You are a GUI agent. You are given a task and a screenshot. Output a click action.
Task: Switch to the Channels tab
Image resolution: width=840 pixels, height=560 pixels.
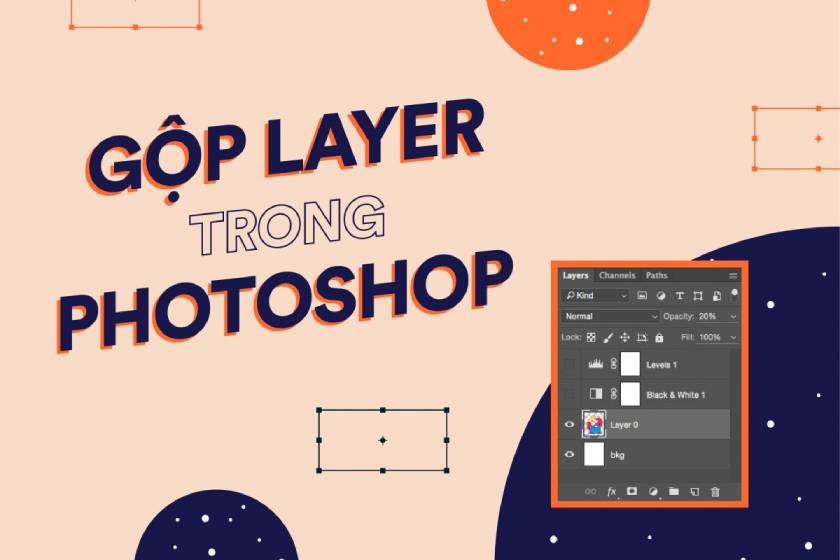click(x=617, y=275)
